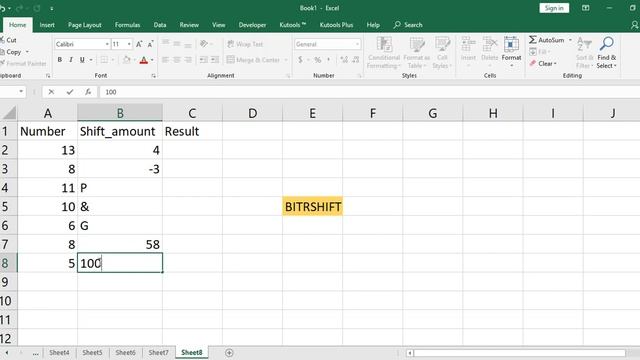Click the Cut button

[x=8, y=40]
